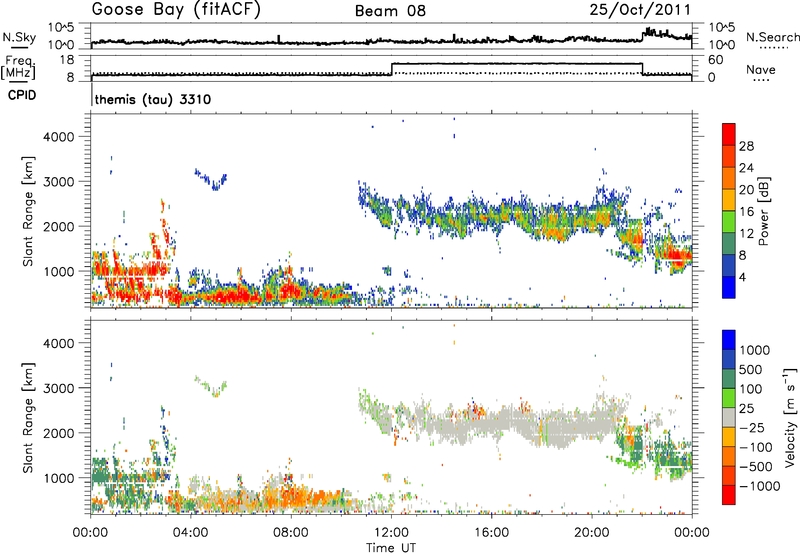The width and height of the screenshot is (800, 554).
Task: Select the '16' label on Power colorbar
Action: tap(746, 212)
